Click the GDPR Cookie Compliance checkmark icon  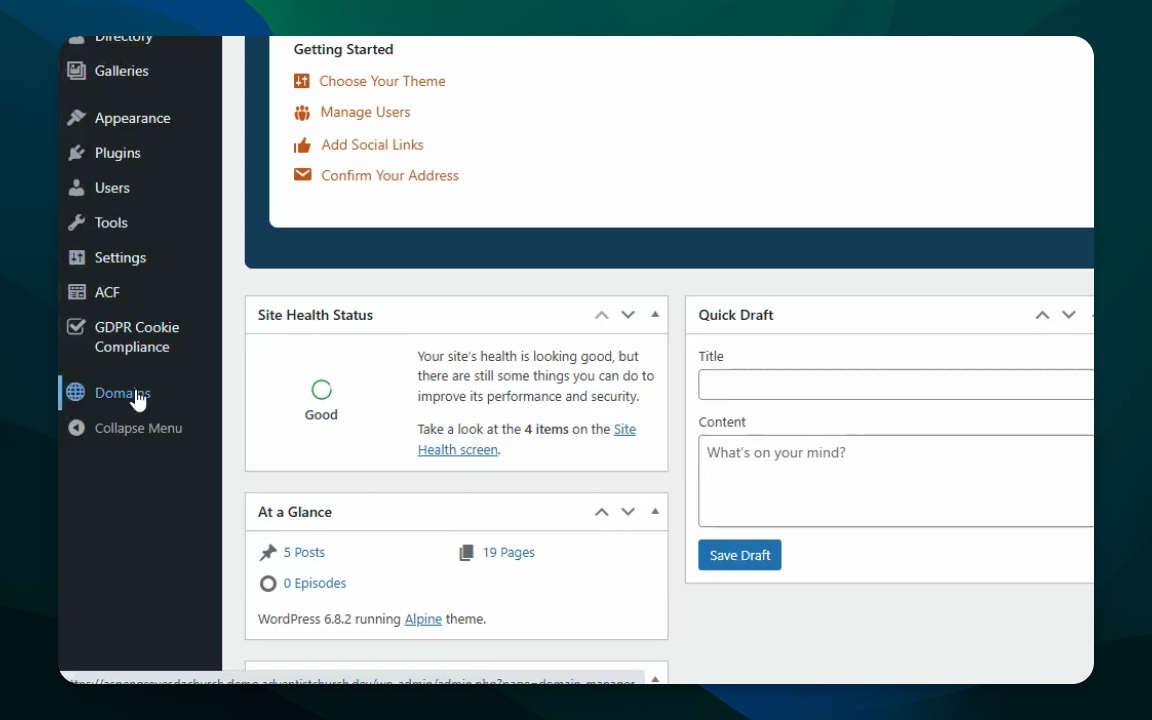tap(76, 326)
